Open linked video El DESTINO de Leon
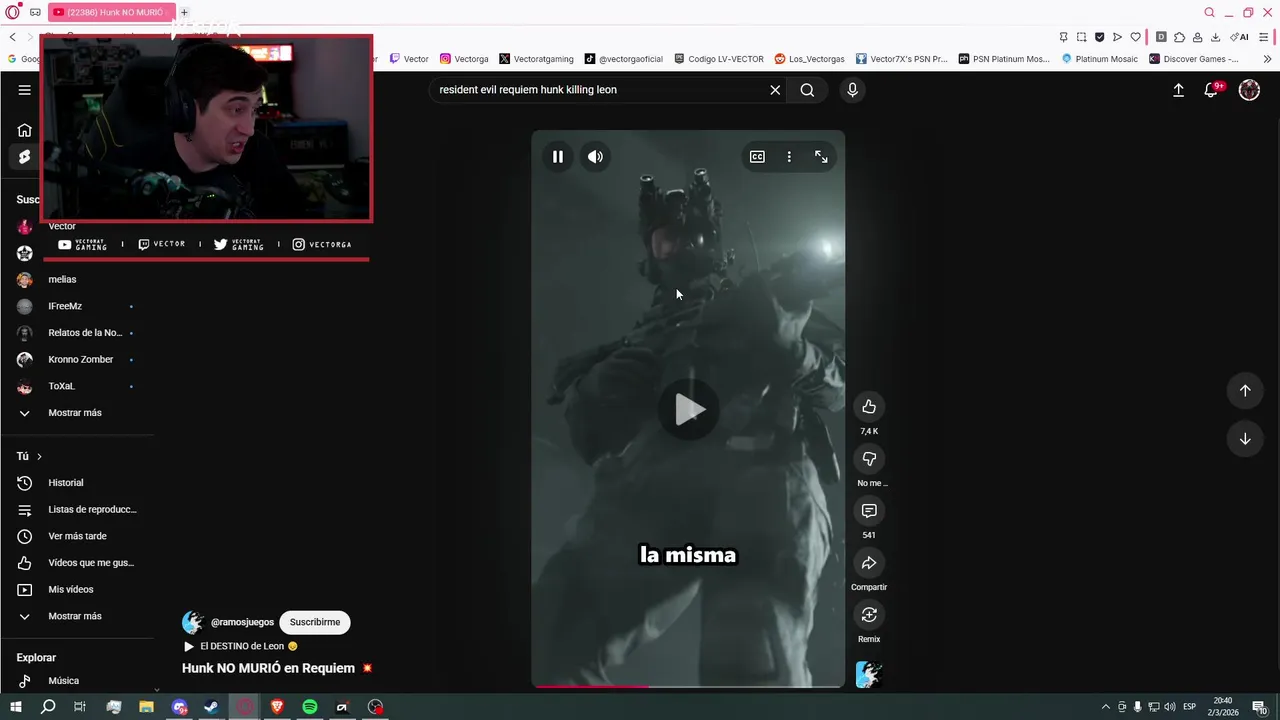Viewport: 1280px width, 720px height. tap(241, 646)
